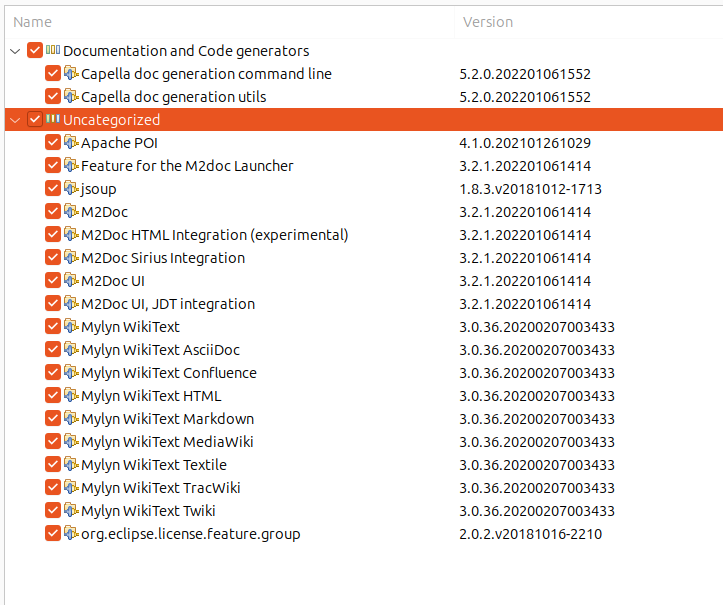Image resolution: width=723 pixels, height=605 pixels.
Task: Sort by the Version column header
Action: click(488, 21)
